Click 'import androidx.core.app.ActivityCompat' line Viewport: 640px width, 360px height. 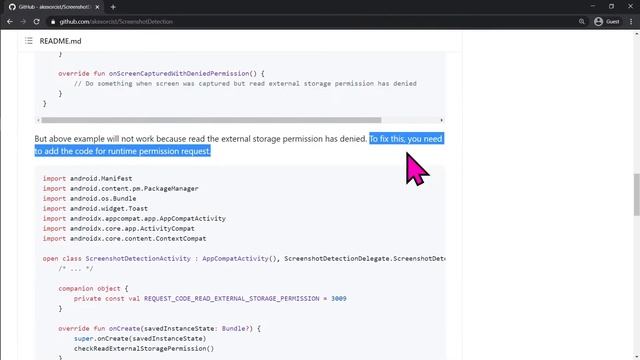point(118,229)
